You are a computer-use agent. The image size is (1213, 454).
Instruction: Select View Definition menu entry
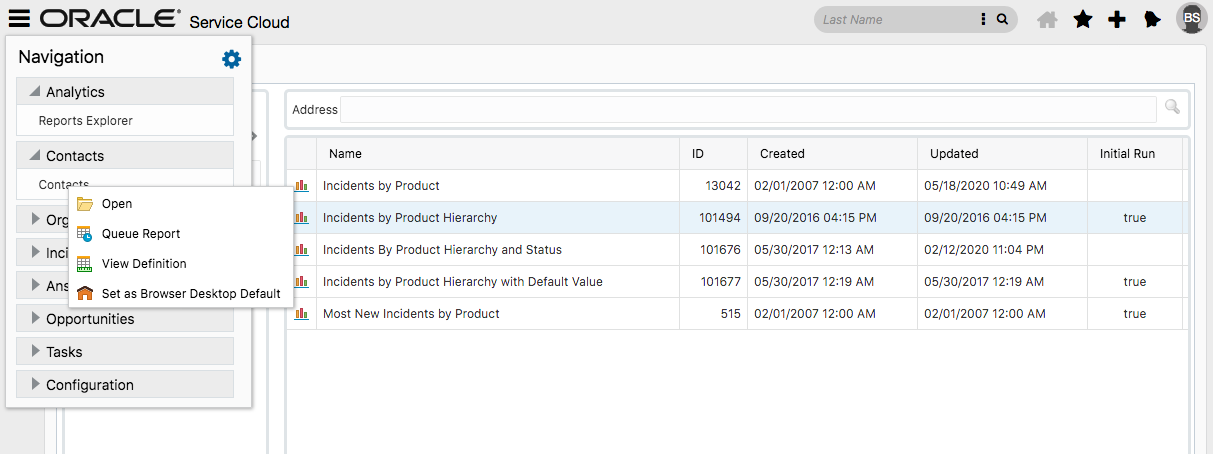point(144,264)
